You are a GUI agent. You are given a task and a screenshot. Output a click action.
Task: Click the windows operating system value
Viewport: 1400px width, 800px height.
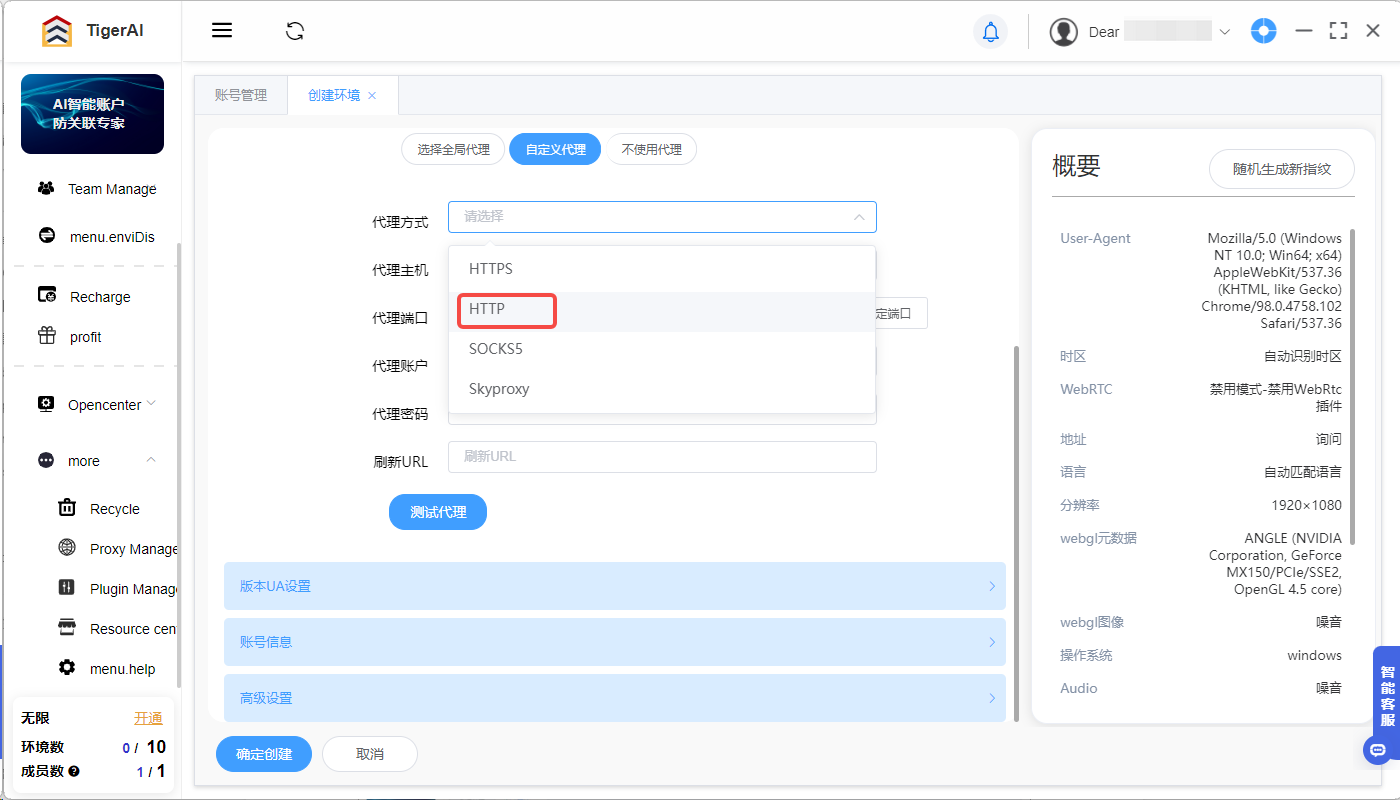tap(1314, 655)
